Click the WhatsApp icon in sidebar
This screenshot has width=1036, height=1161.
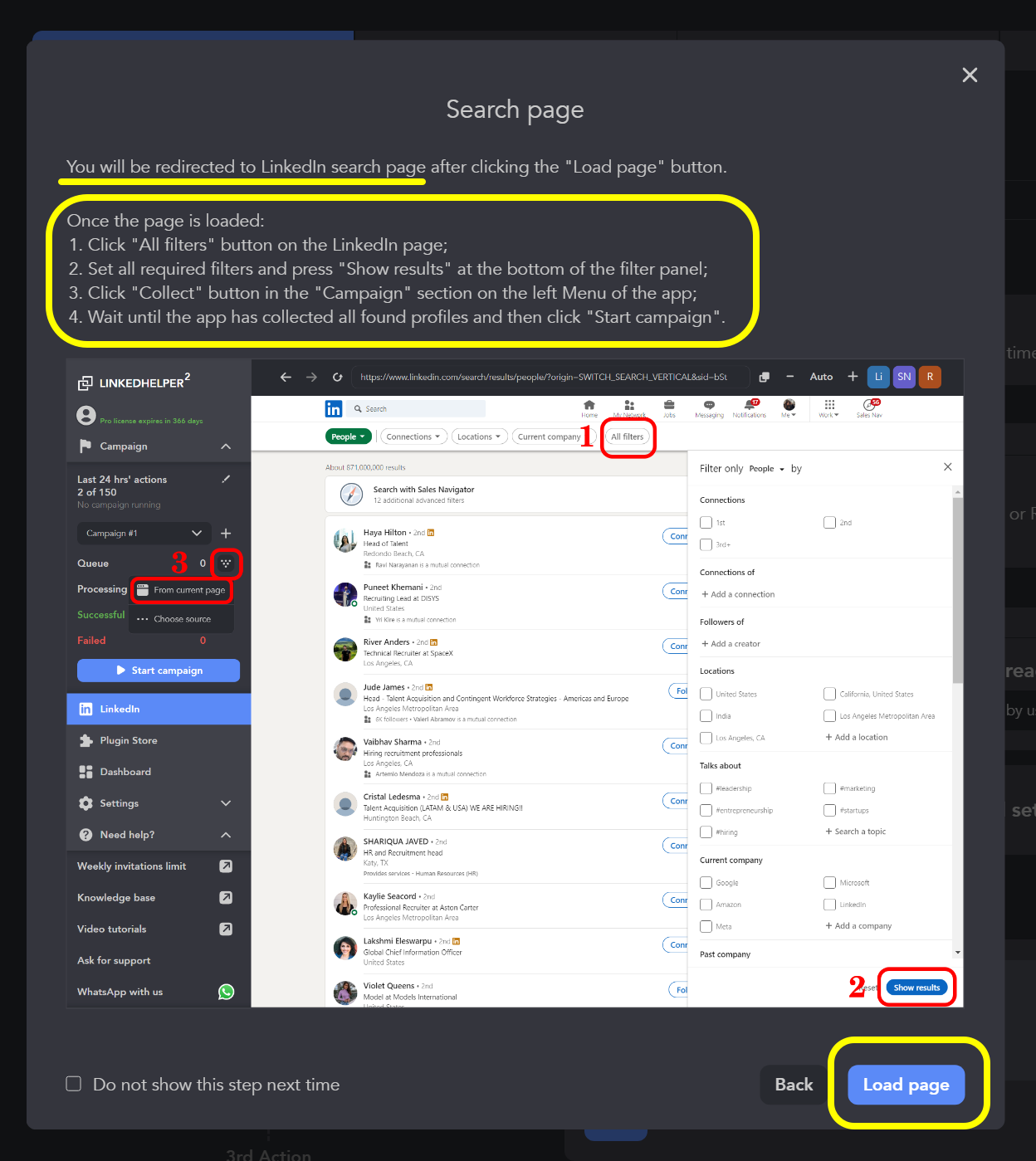(x=226, y=992)
